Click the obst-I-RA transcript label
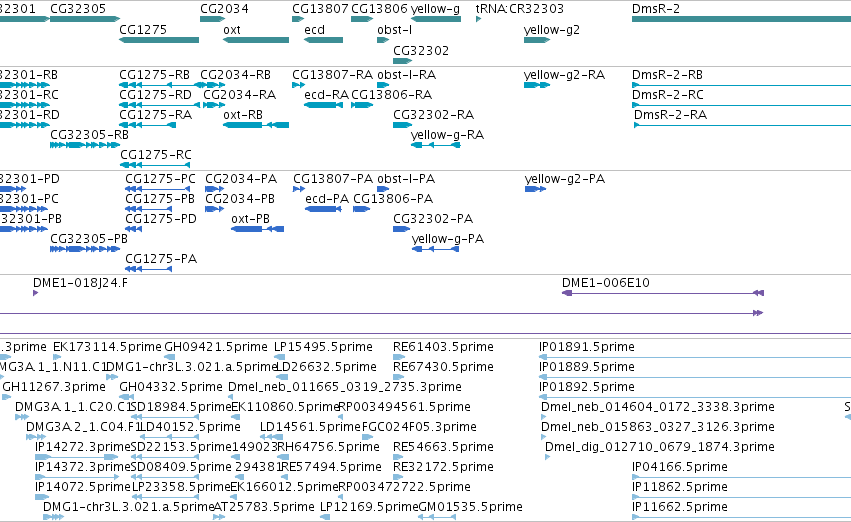This screenshot has width=851, height=522. pos(406,75)
